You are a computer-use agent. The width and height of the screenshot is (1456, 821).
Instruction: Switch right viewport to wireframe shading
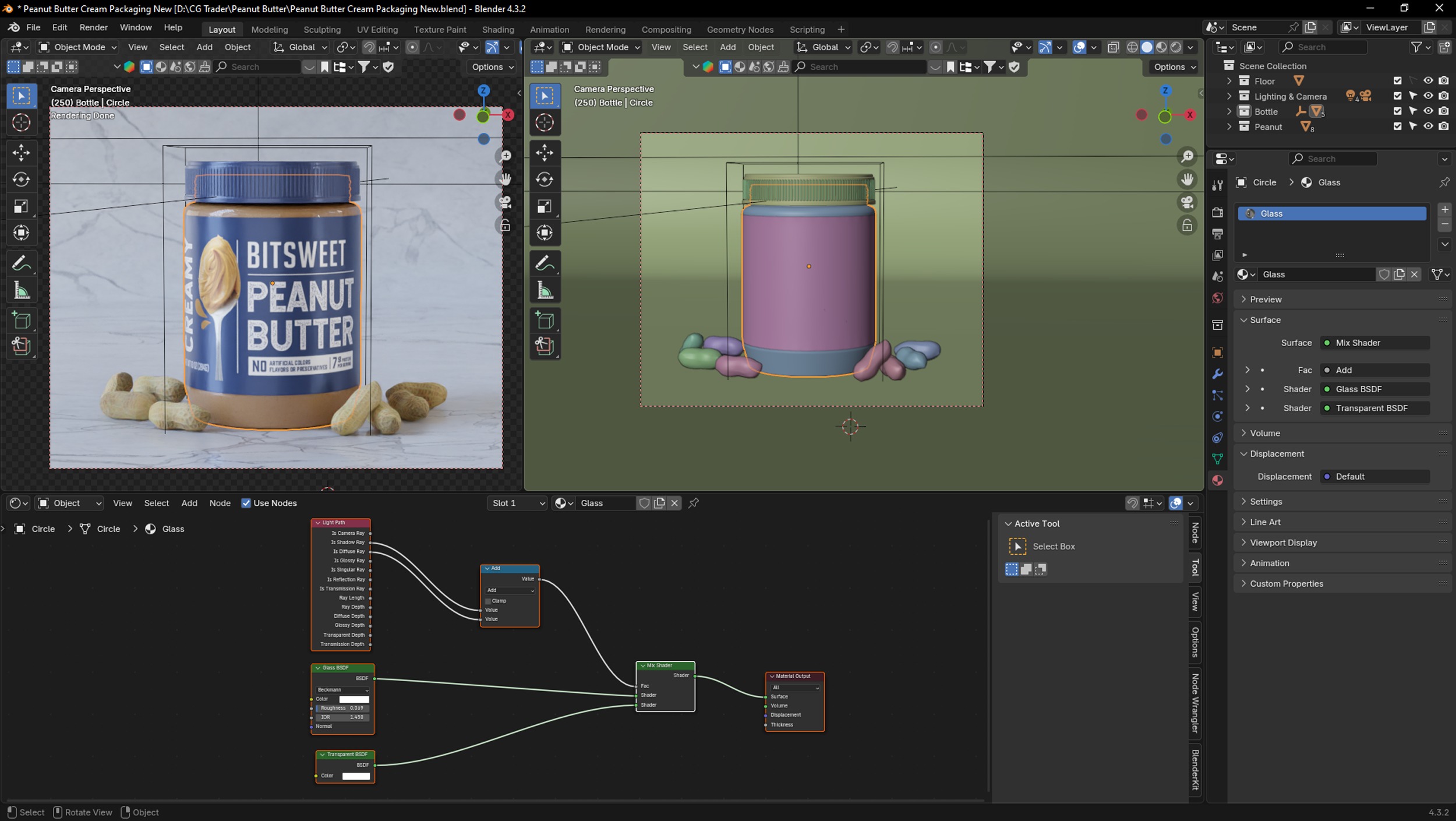tap(1132, 47)
